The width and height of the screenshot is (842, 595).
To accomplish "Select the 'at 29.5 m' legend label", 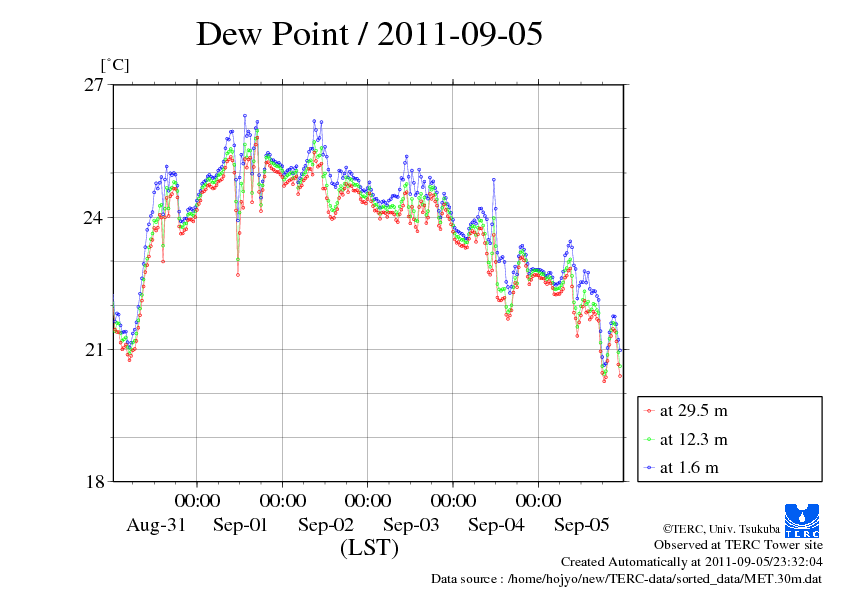I will coord(693,411).
